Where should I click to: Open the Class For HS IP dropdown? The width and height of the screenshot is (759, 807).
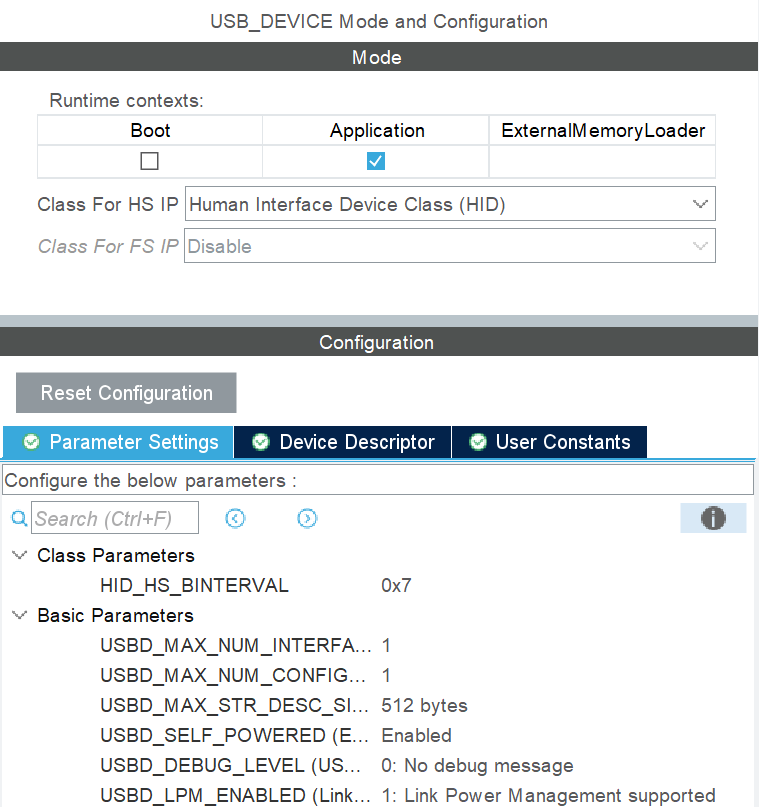[450, 205]
